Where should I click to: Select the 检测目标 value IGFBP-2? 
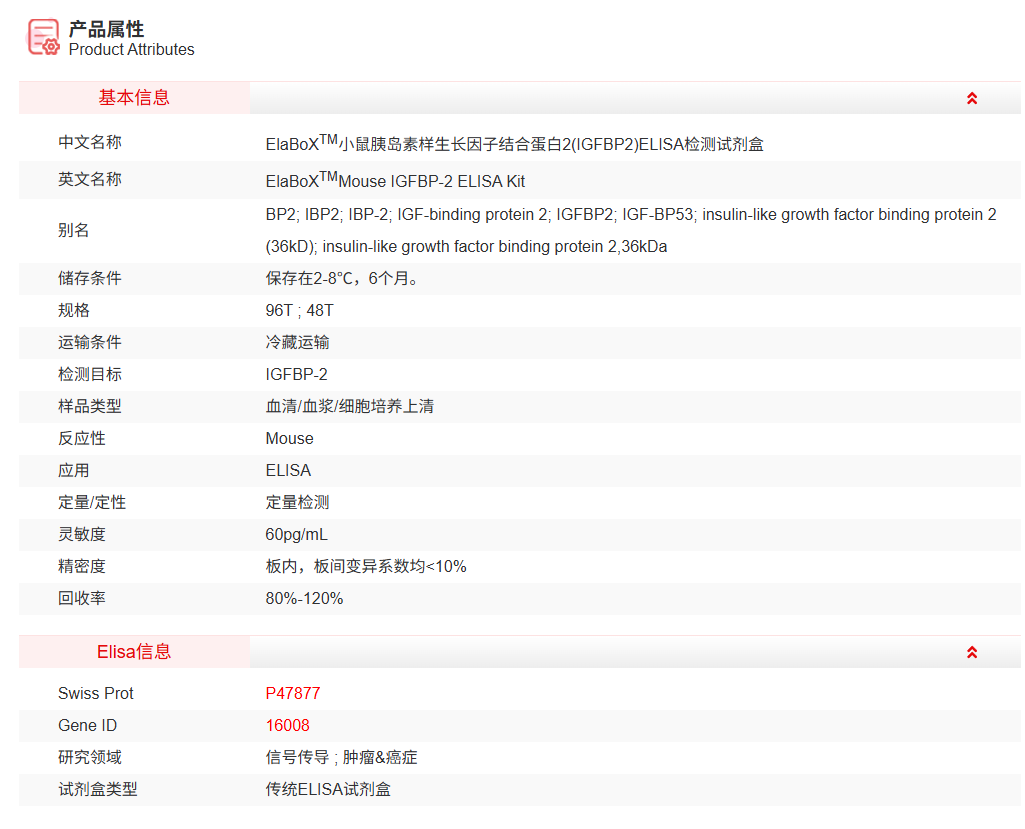click(x=298, y=374)
